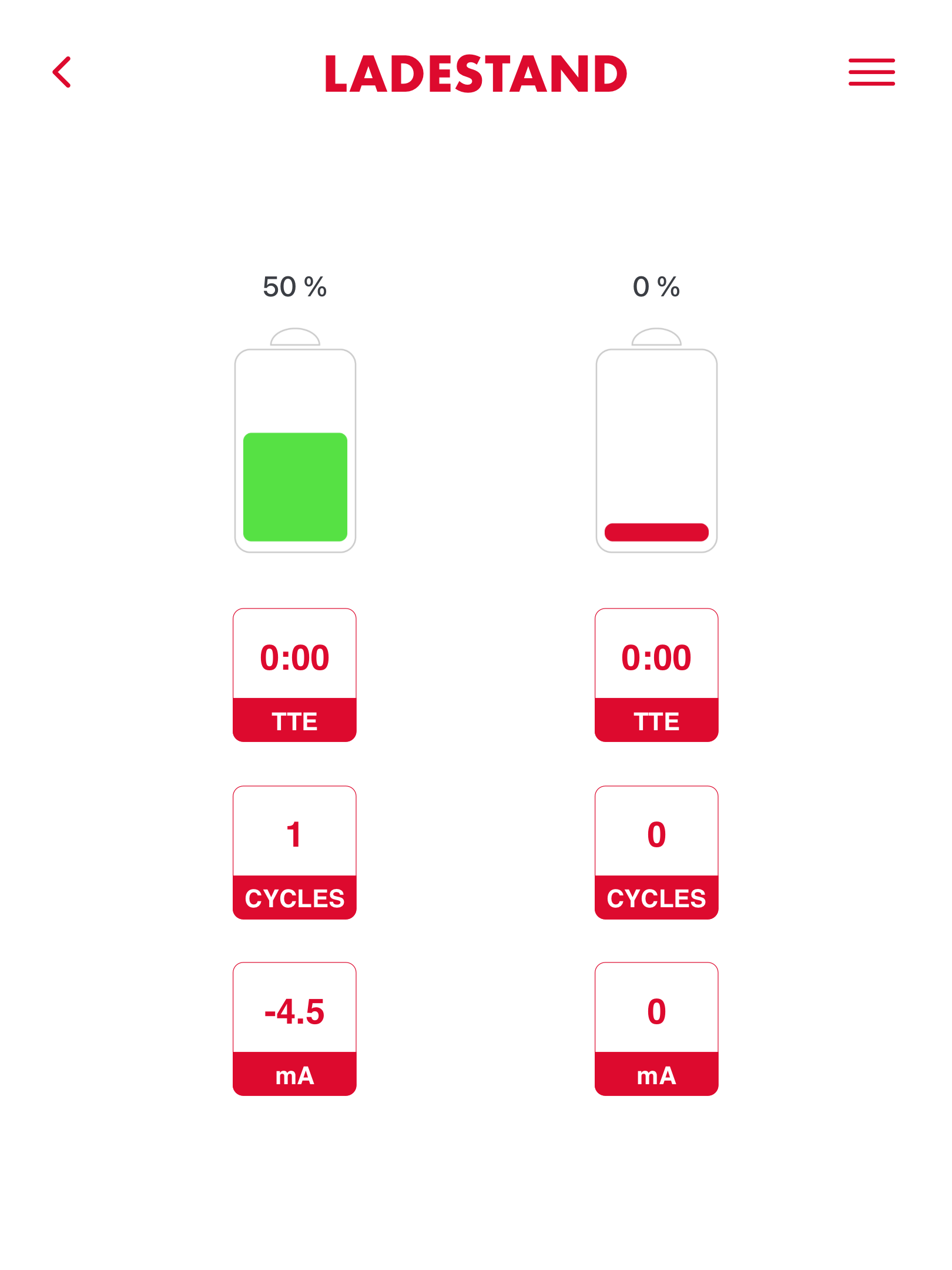This screenshot has width=952, height=1270.
Task: Tap the red low-charge bar in right battery
Action: point(656,532)
